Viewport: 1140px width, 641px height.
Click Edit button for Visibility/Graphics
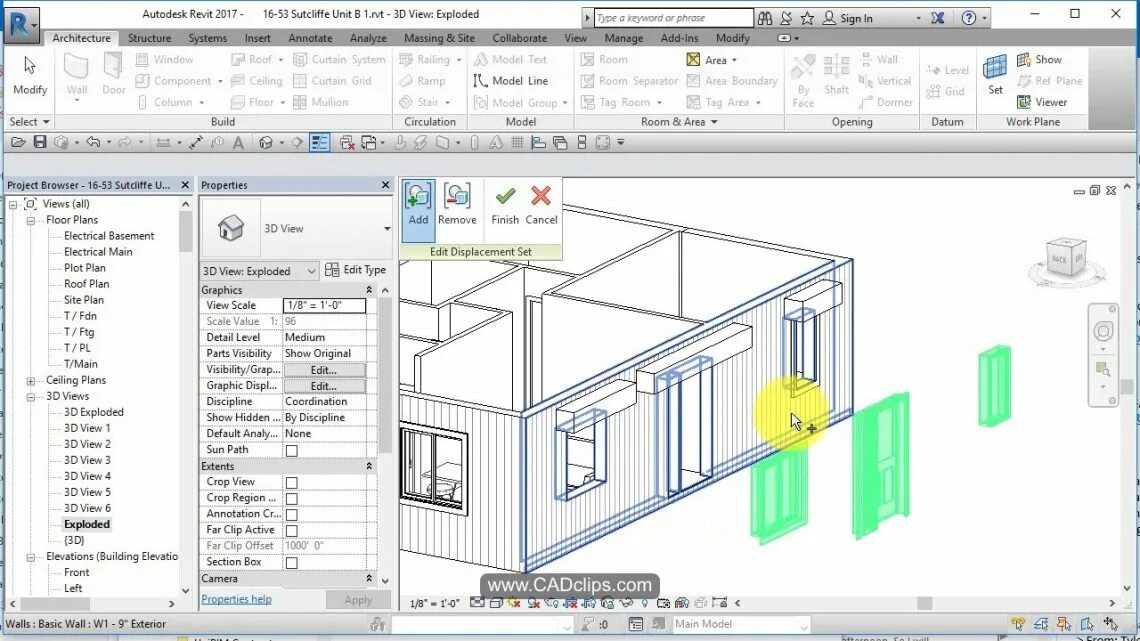click(324, 370)
